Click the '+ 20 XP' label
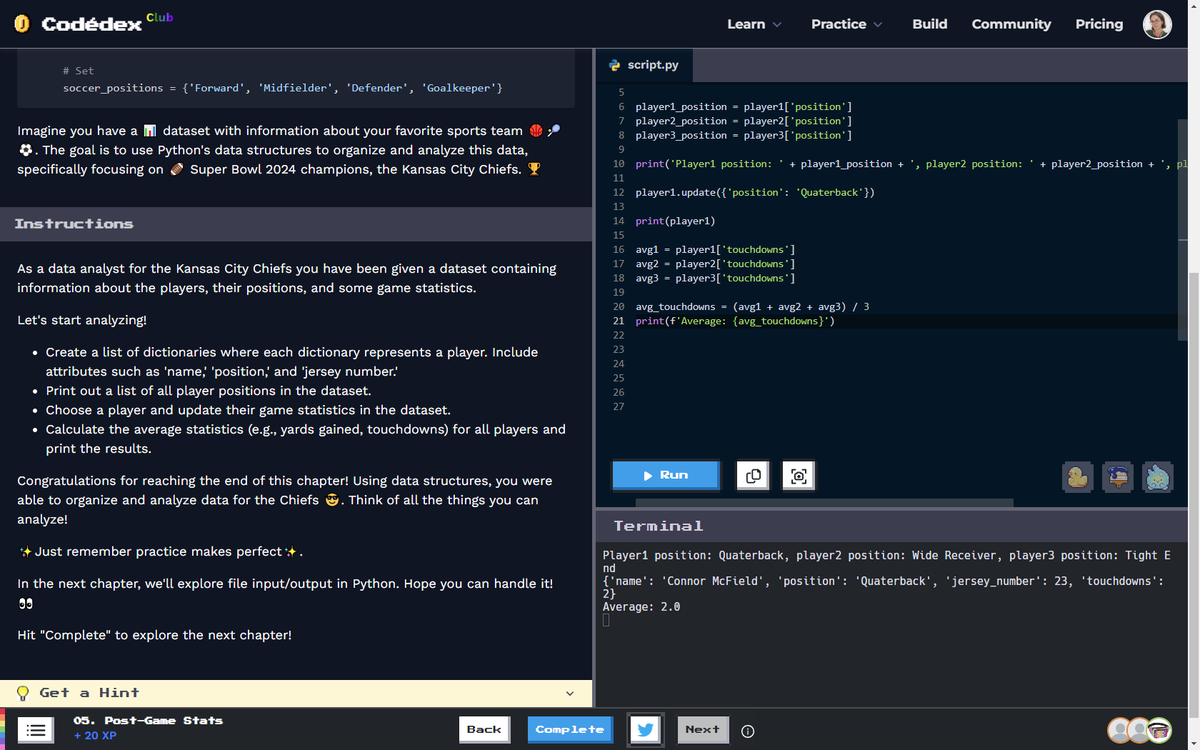1200x750 pixels. (95, 736)
